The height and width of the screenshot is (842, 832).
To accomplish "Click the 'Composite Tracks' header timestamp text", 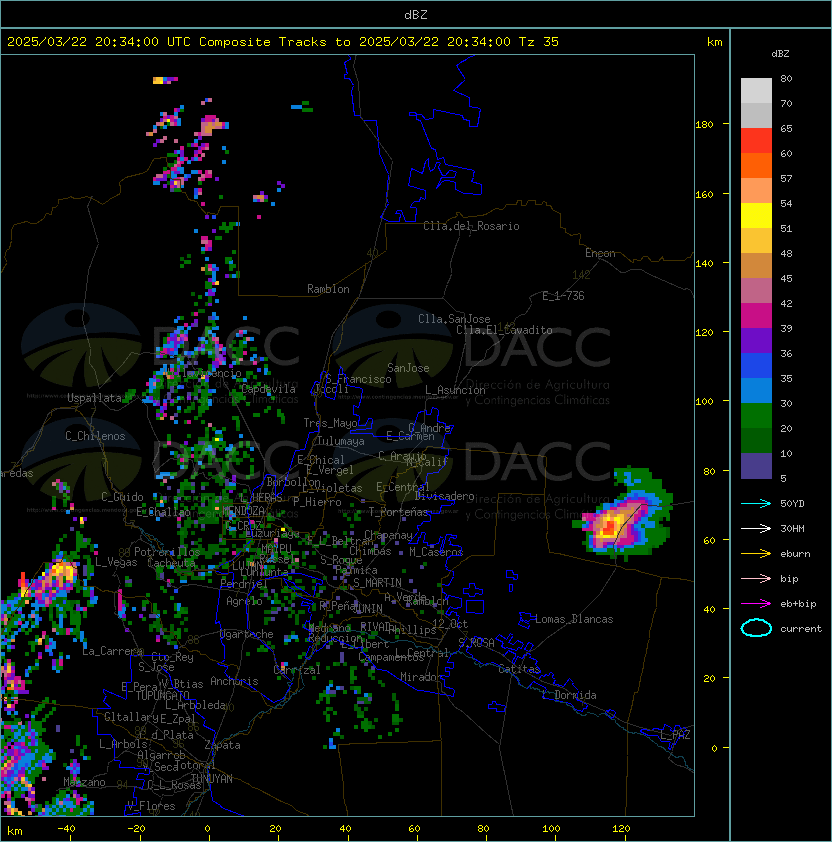I will pos(283,42).
